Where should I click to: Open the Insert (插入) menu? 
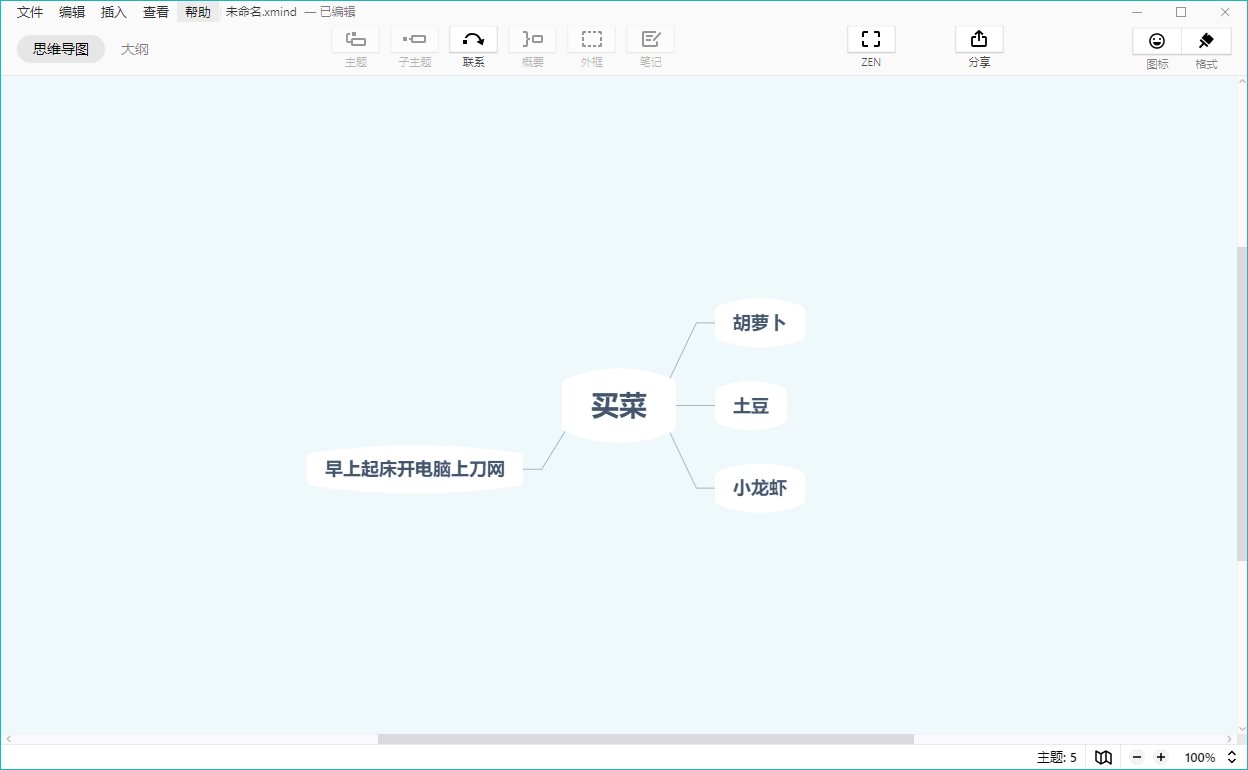(114, 12)
